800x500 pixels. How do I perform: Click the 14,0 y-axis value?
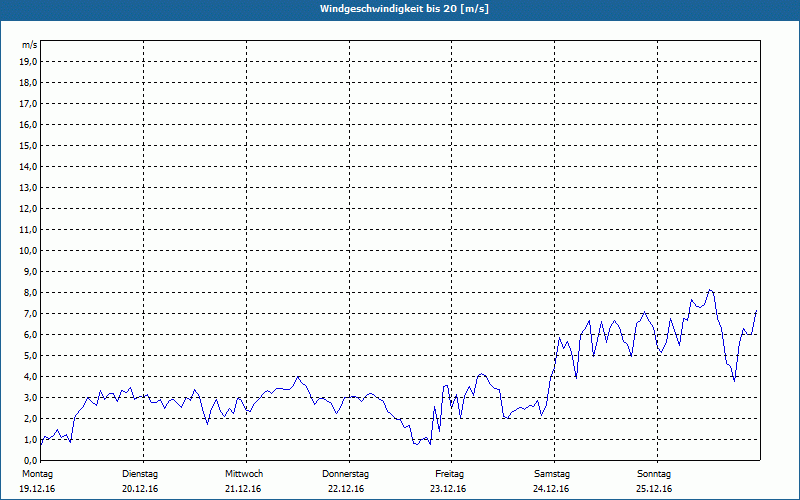28,167
